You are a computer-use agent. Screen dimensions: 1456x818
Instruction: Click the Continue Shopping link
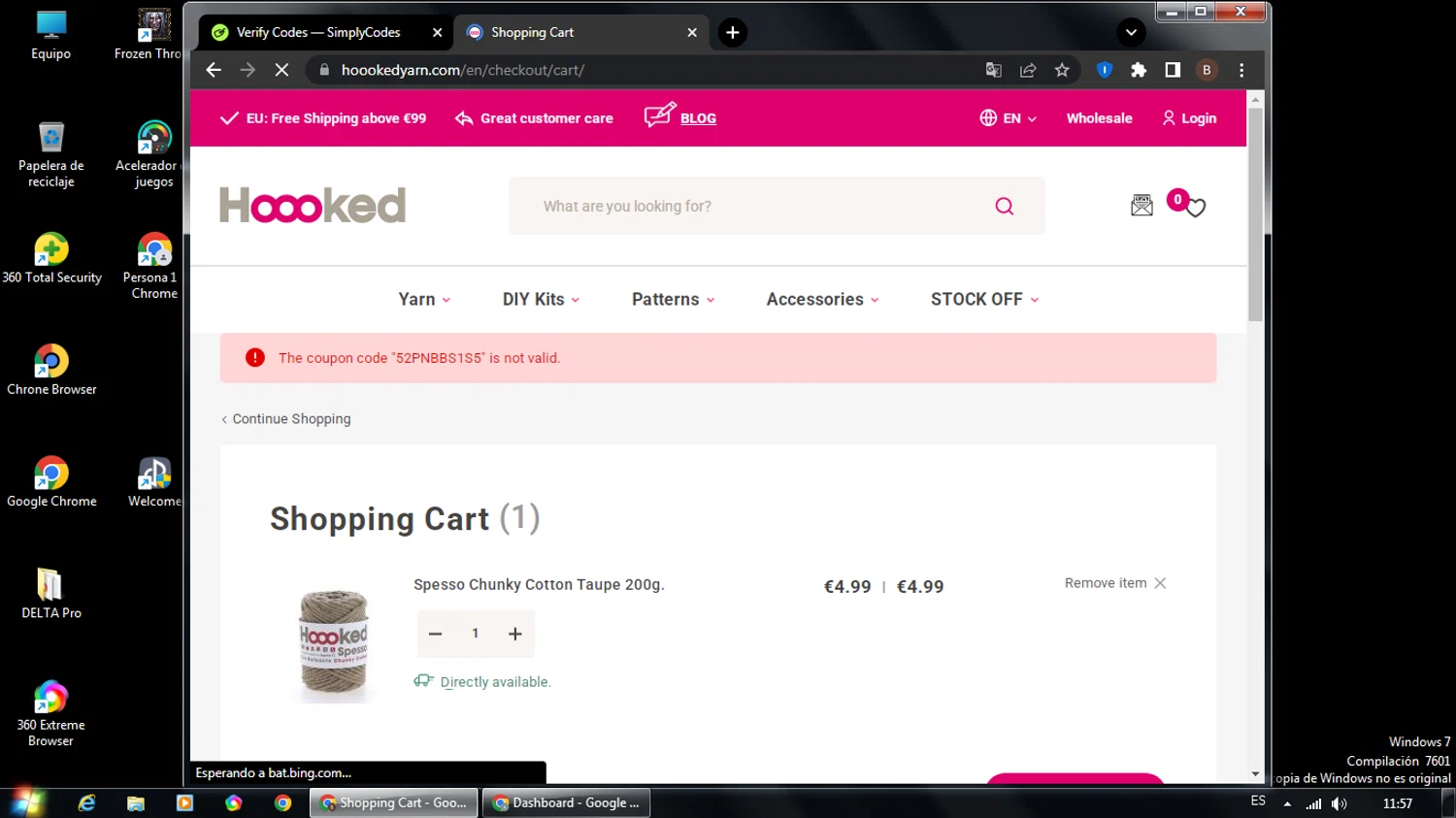[x=286, y=419]
